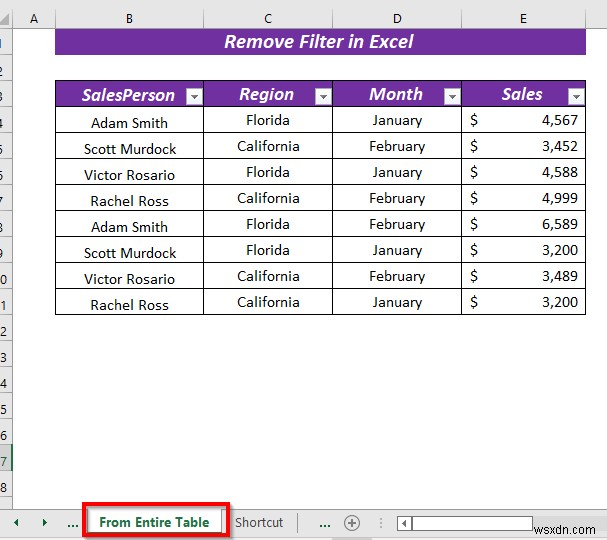Add a new sheet with the plus icon

click(x=352, y=523)
